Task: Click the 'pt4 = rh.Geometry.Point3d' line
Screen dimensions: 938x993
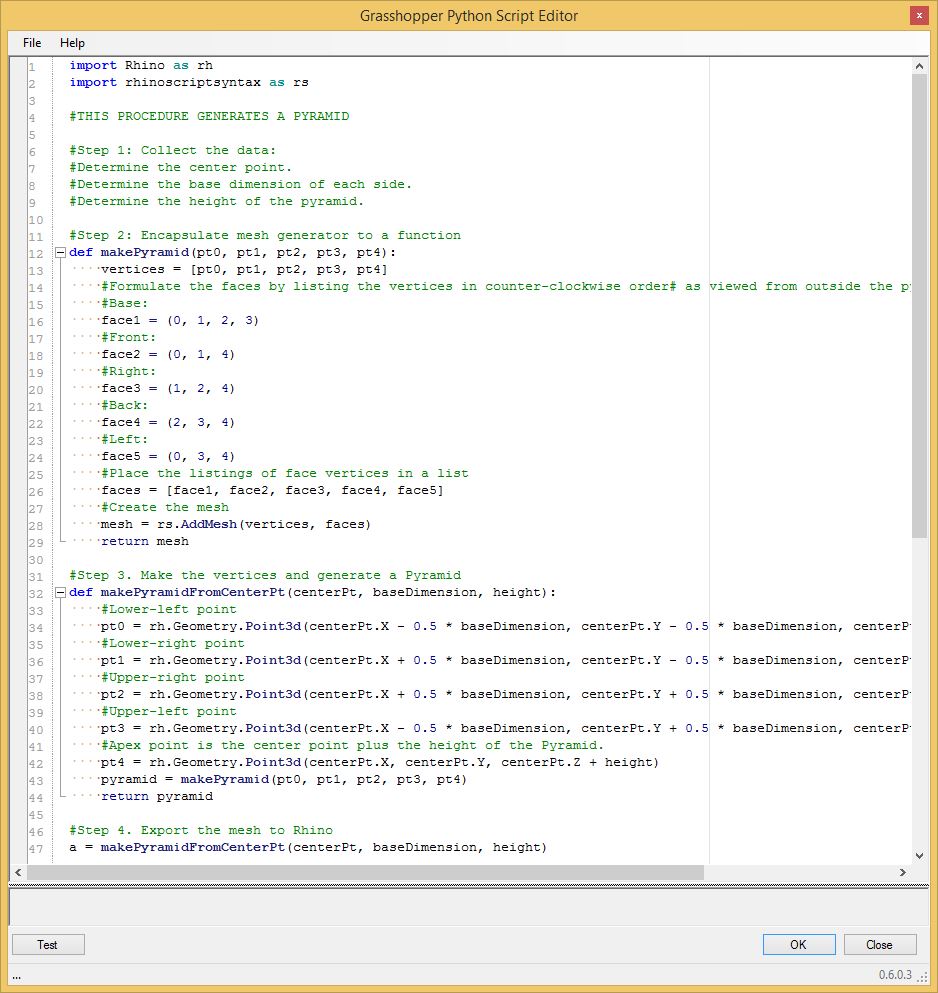Action: (380, 762)
